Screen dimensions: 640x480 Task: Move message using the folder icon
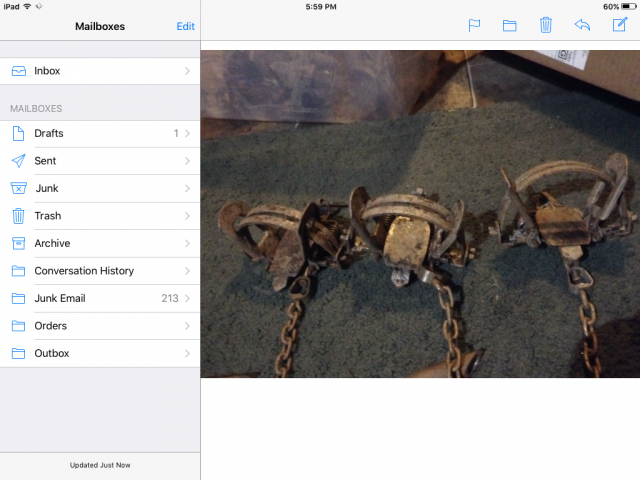[x=509, y=26]
